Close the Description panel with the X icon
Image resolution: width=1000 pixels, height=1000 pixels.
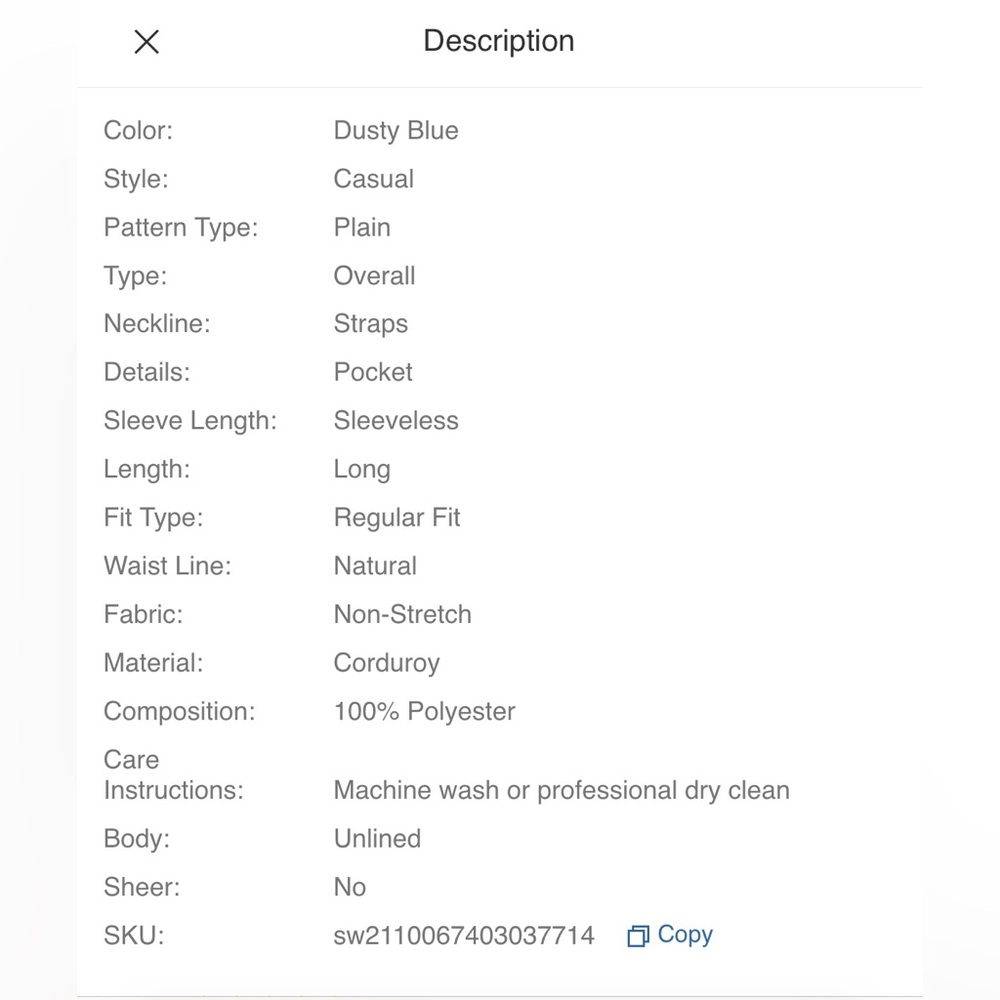click(147, 42)
